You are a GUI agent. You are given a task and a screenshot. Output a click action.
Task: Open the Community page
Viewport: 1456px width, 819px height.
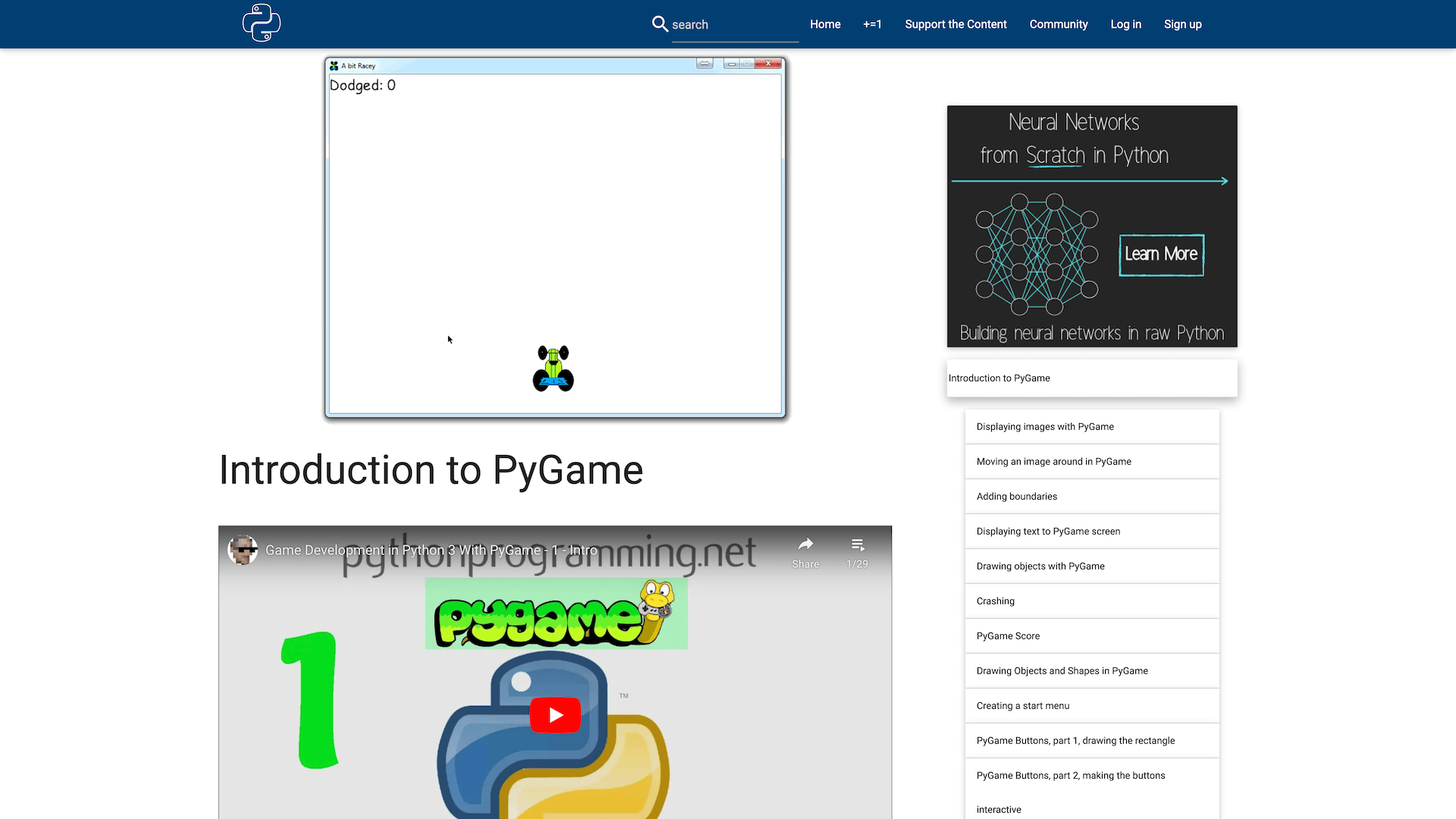(x=1058, y=24)
